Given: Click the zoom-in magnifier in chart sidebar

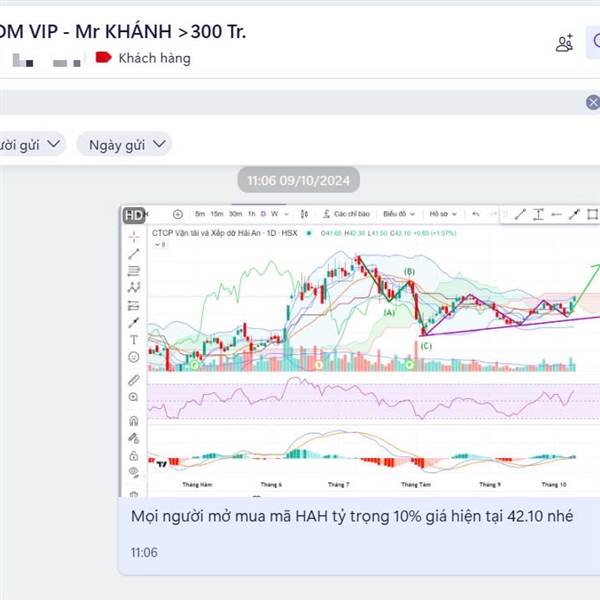Looking at the screenshot, I should click(x=134, y=397).
